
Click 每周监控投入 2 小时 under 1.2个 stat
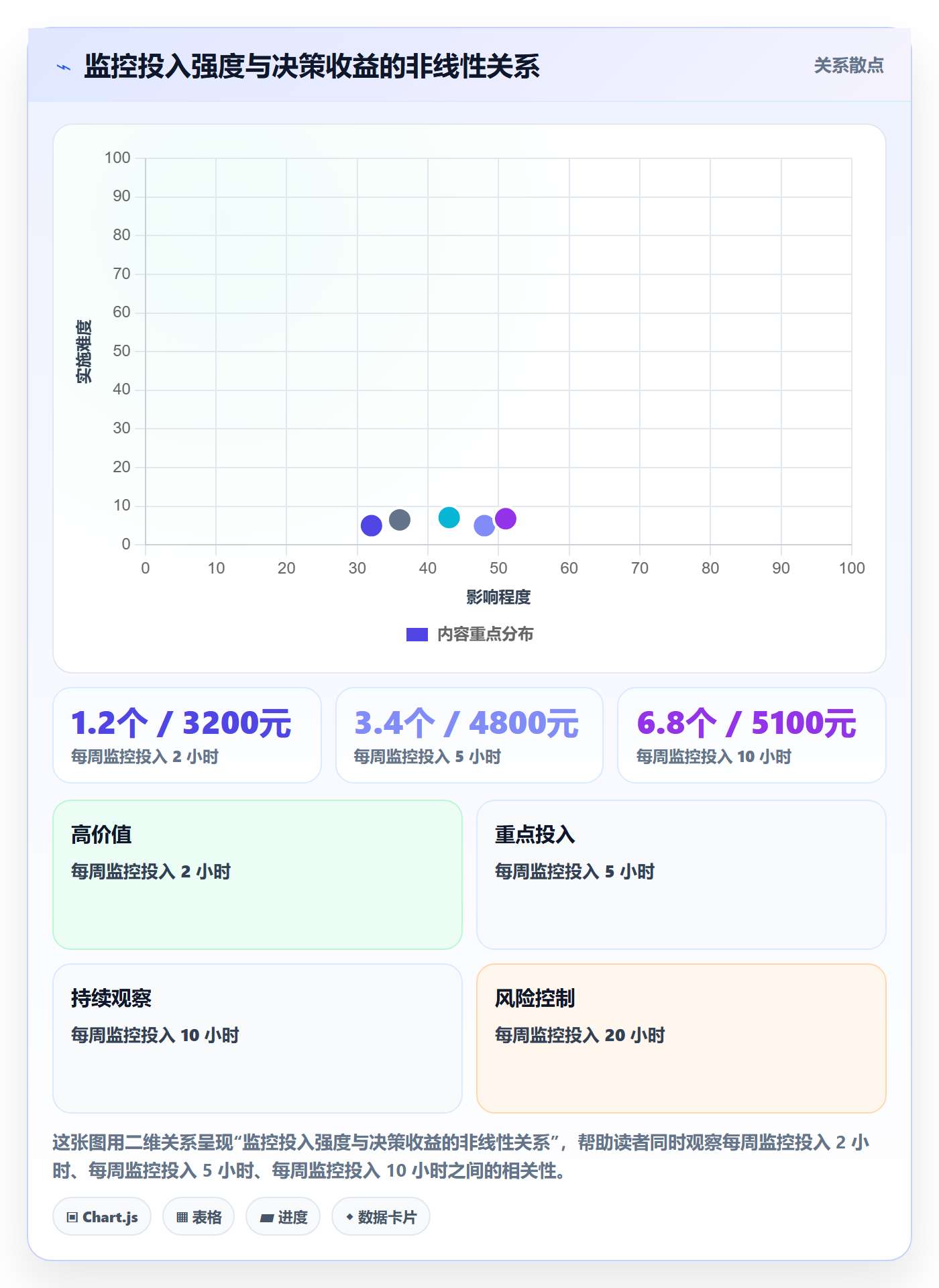click(x=145, y=757)
